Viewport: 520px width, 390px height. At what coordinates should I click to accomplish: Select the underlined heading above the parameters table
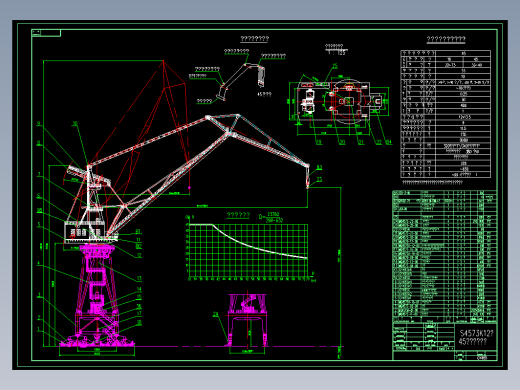[446, 39]
